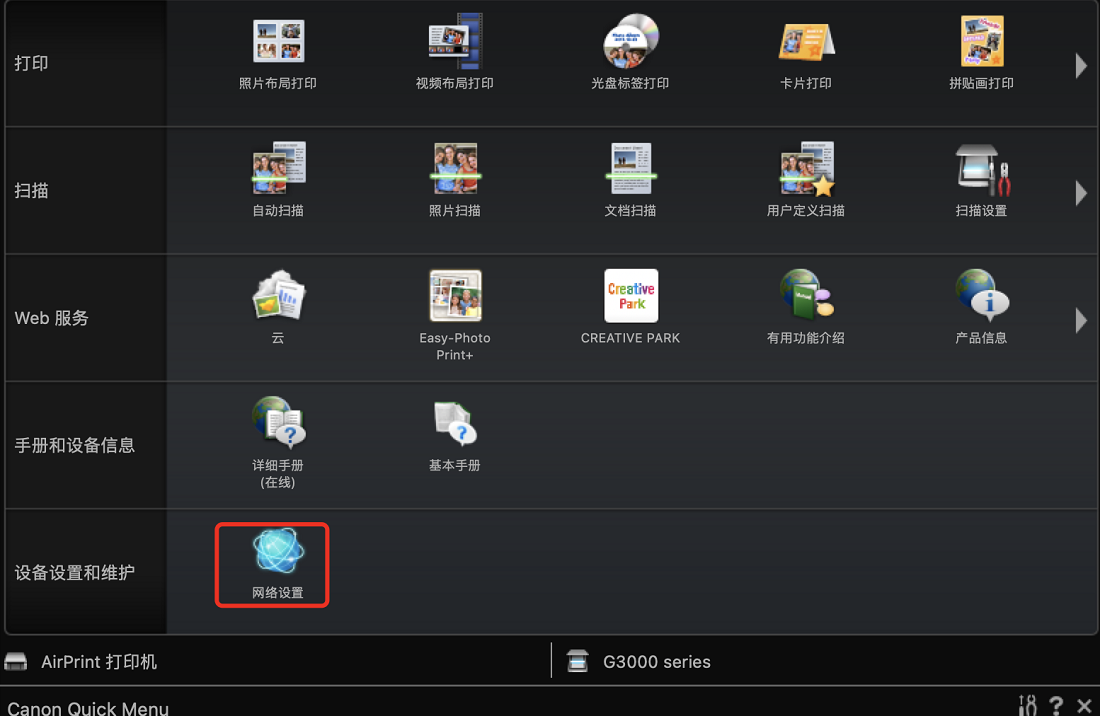1100x716 pixels.
Task: Open the 云 cloud service
Action: click(278, 307)
